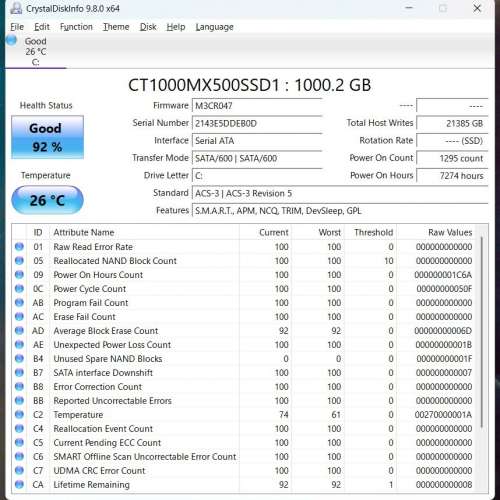
Task: Click the Total Host Writes value 21385 GB
Action: pyautogui.click(x=452, y=123)
